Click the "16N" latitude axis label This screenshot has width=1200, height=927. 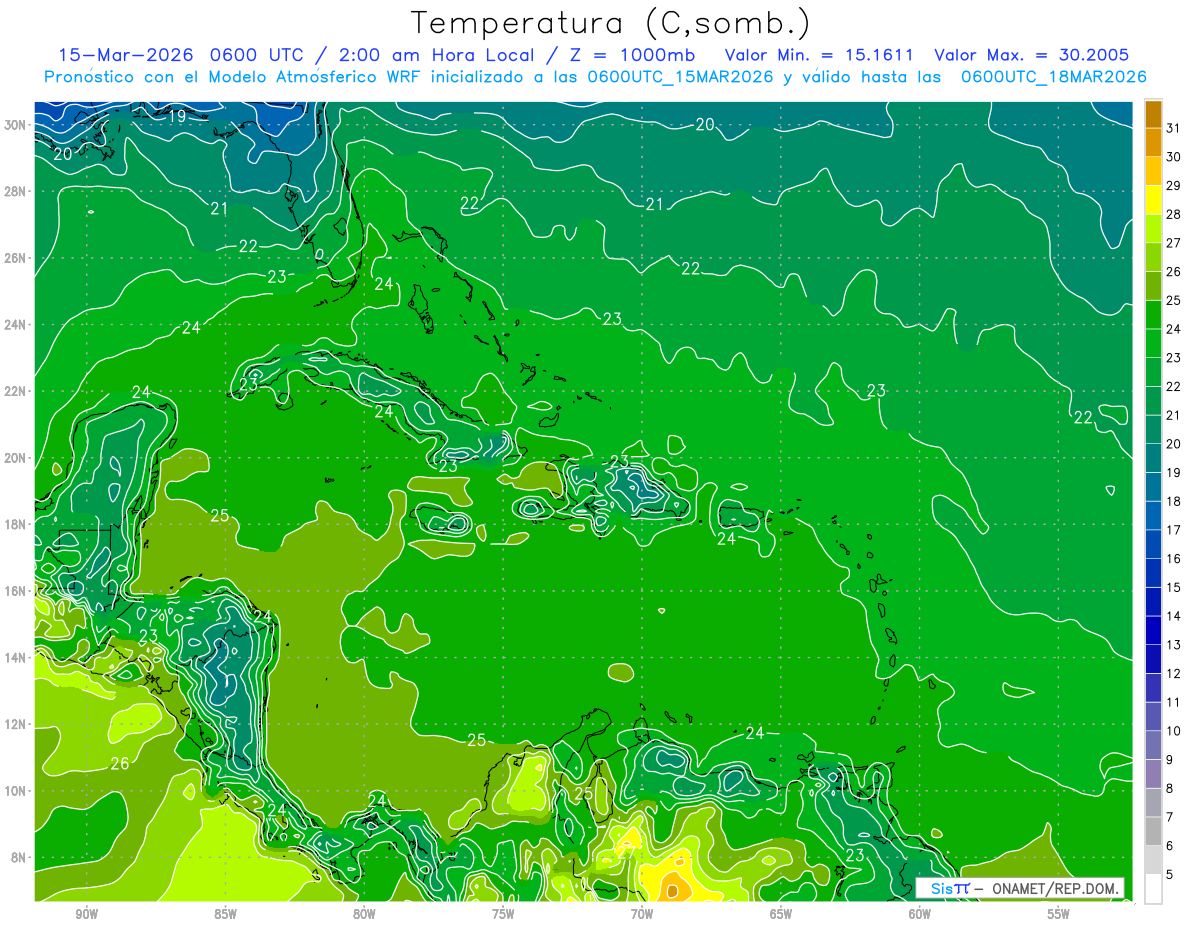(15, 591)
